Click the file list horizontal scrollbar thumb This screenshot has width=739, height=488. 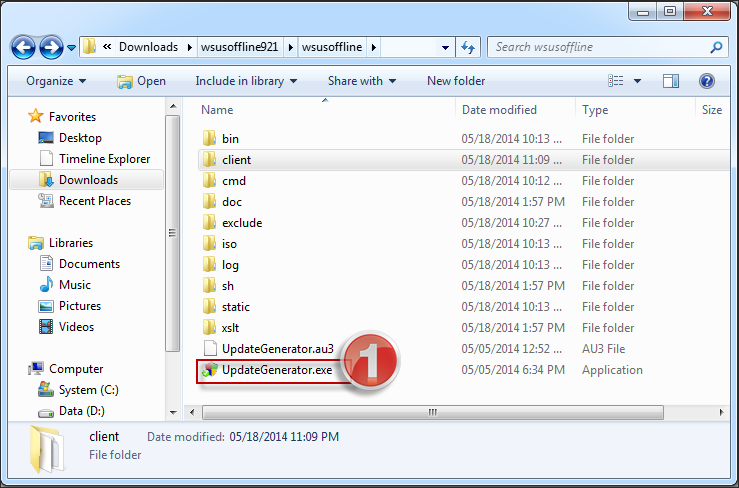point(433,412)
